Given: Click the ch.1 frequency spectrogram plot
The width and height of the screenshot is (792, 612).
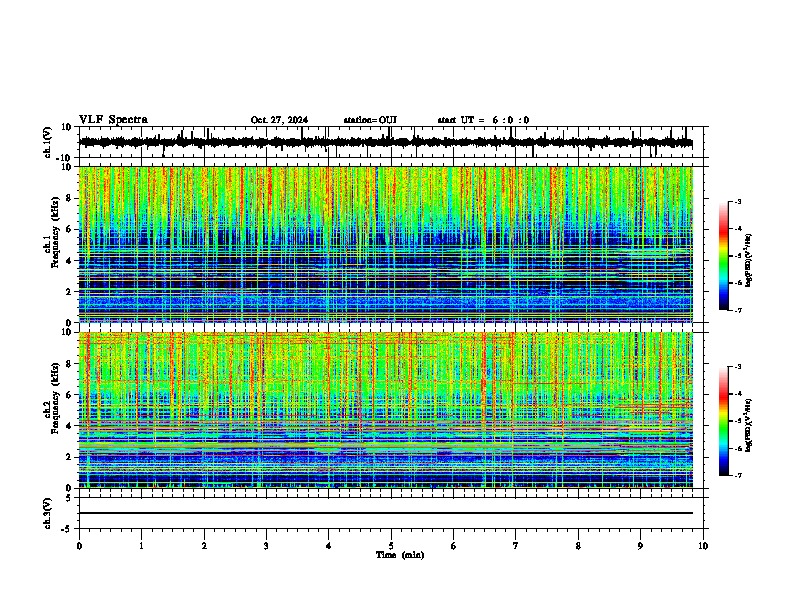Looking at the screenshot, I should point(386,244).
